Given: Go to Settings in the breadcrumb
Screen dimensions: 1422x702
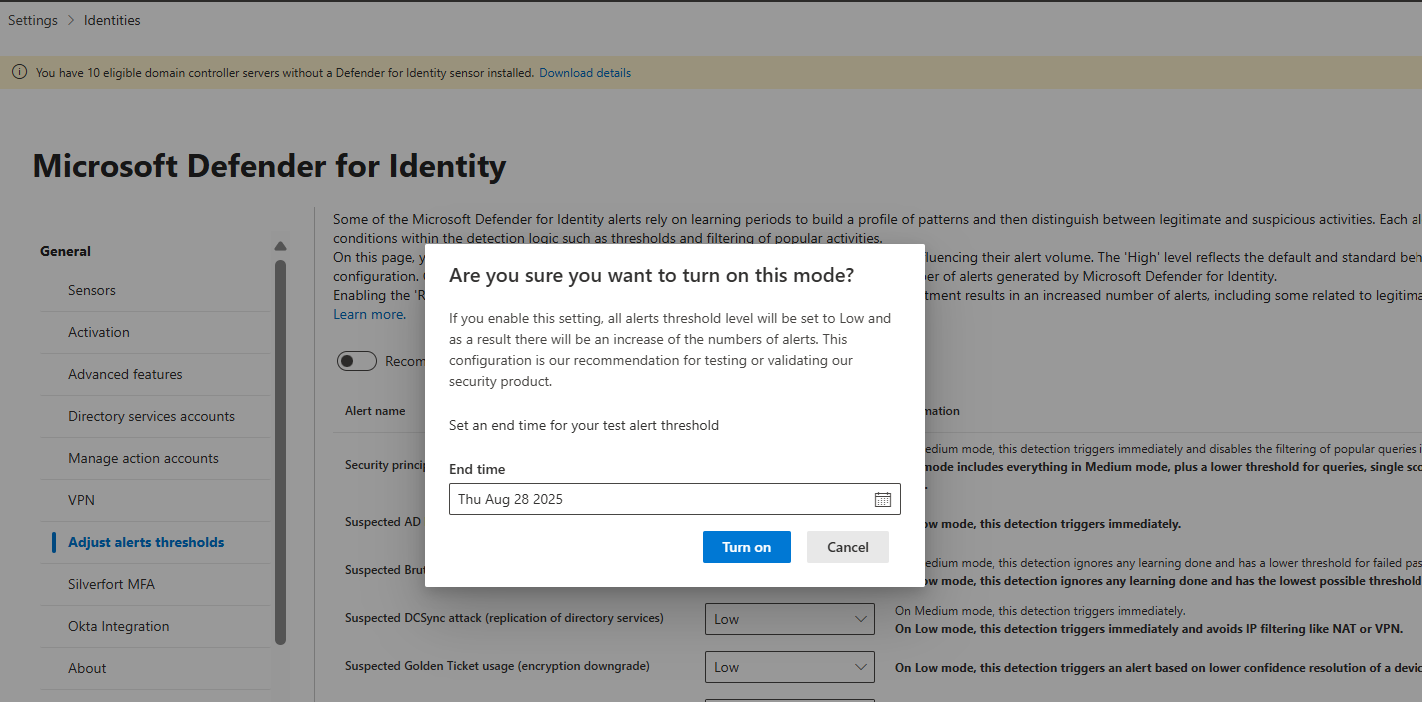Looking at the screenshot, I should coord(33,20).
